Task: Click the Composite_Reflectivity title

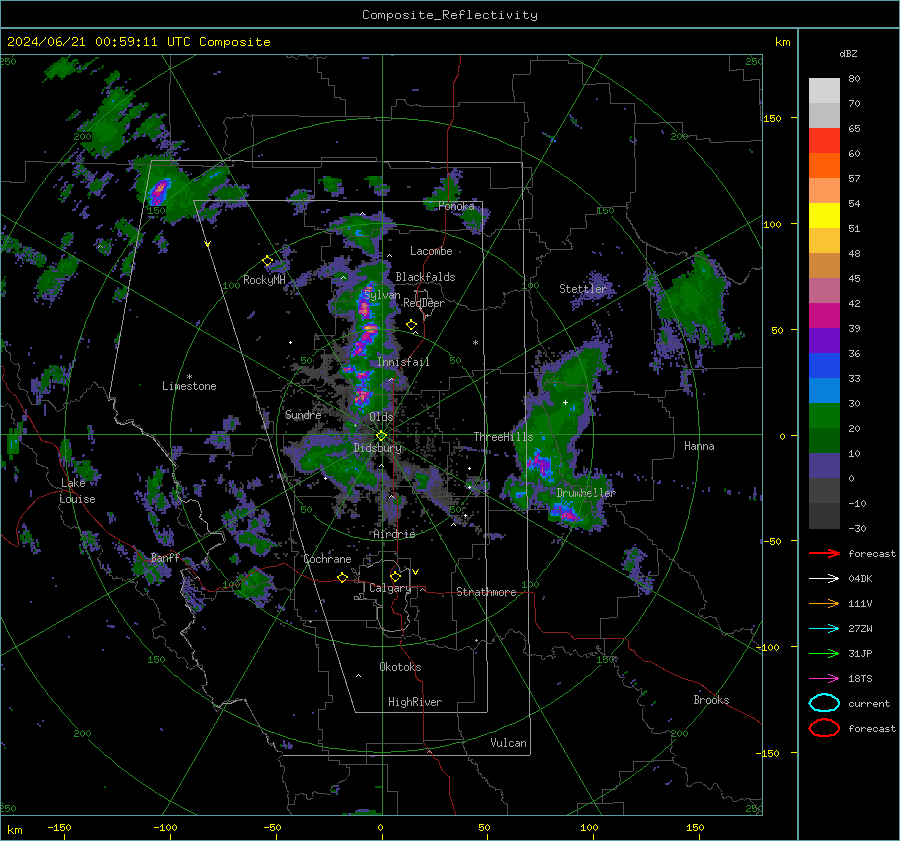Action: [x=450, y=15]
